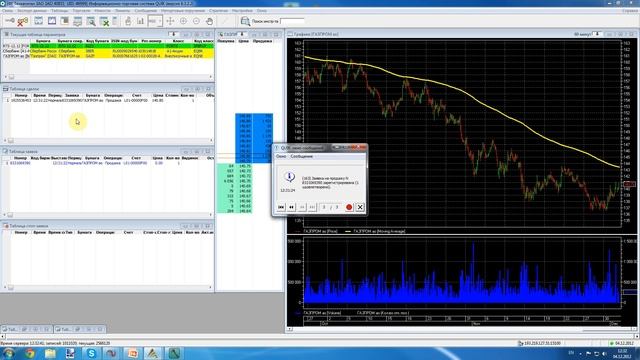The height and width of the screenshot is (360, 640).
Task: Open the Настройки menu
Action: click(242, 11)
